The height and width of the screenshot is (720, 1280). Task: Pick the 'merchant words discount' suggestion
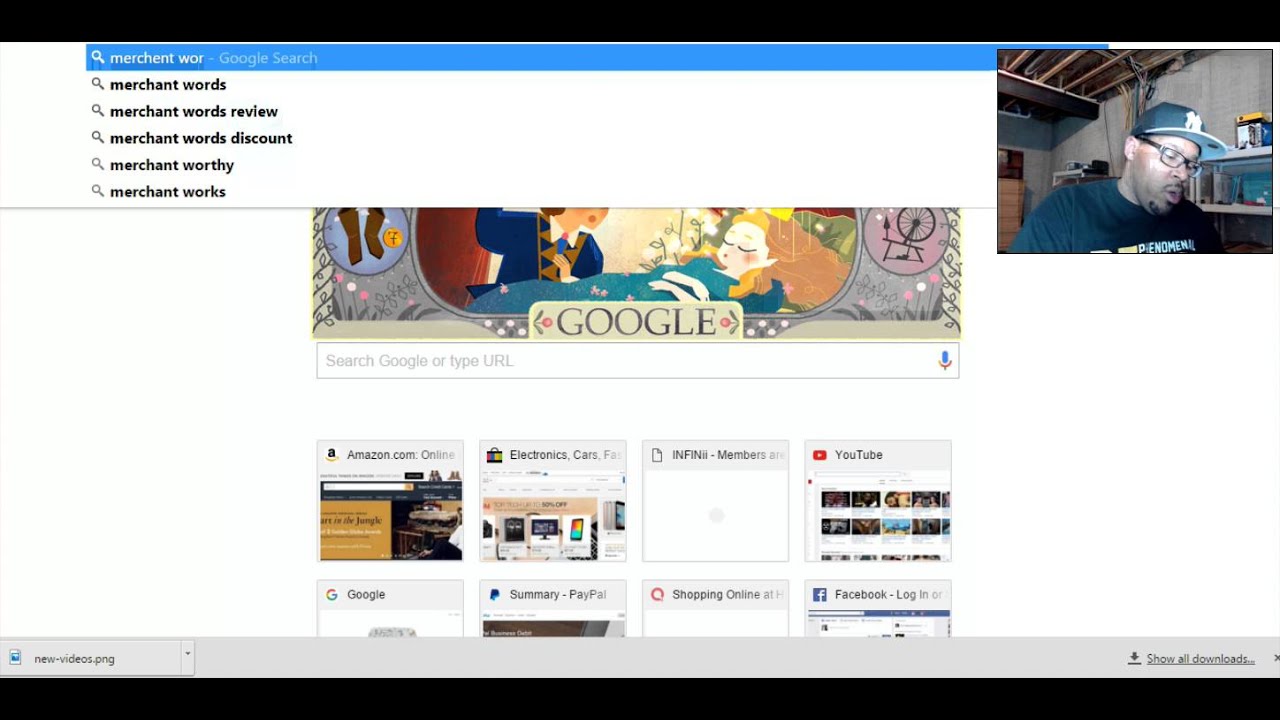pyautogui.click(x=201, y=138)
